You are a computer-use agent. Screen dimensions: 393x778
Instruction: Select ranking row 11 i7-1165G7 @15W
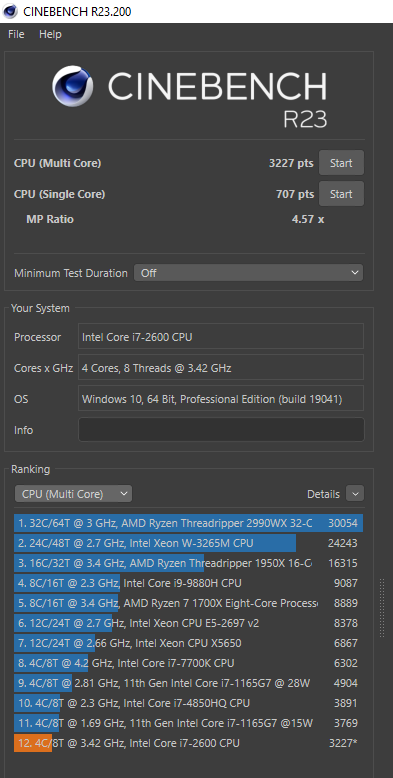pyautogui.click(x=189, y=723)
